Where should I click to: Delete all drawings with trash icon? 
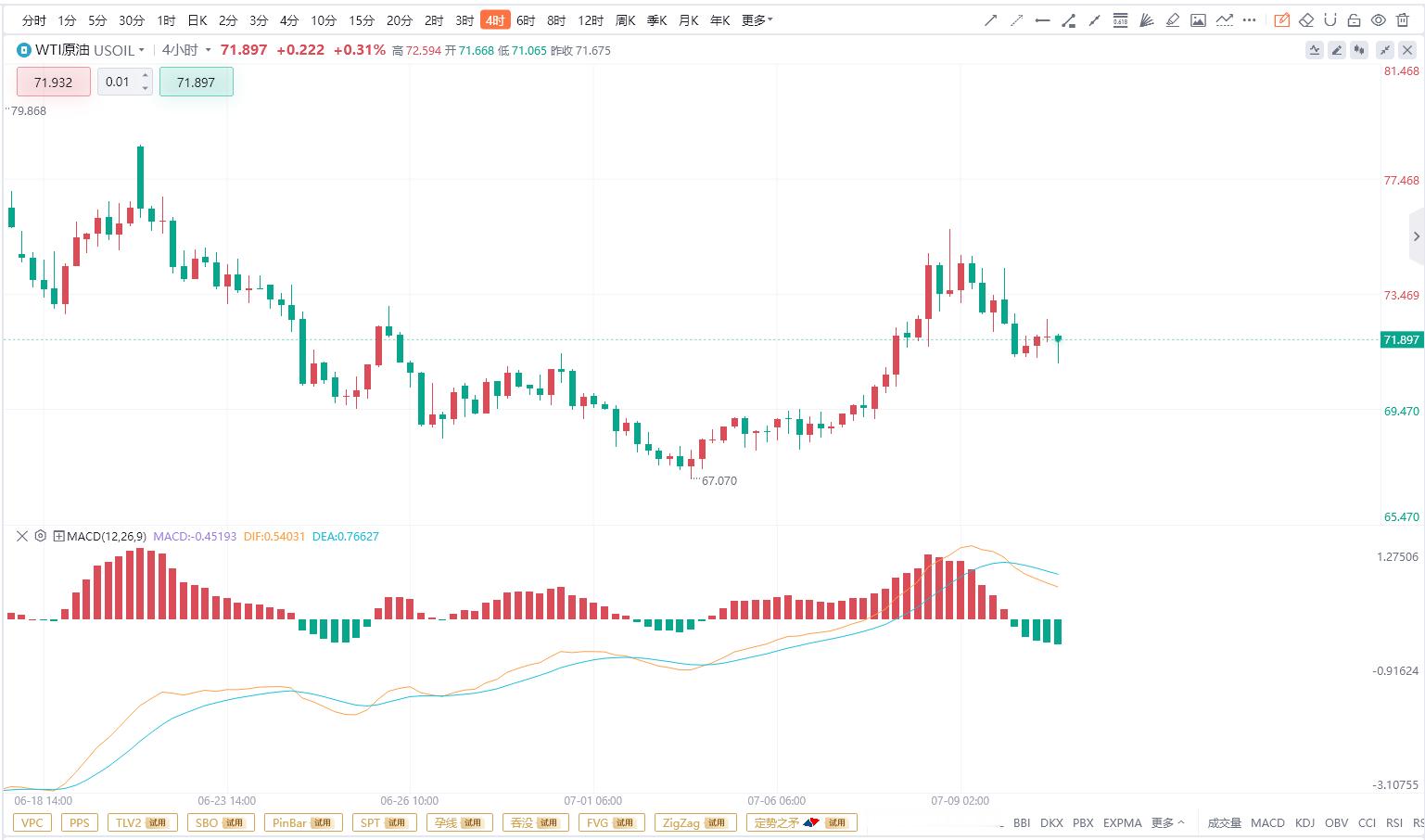coord(1404,20)
